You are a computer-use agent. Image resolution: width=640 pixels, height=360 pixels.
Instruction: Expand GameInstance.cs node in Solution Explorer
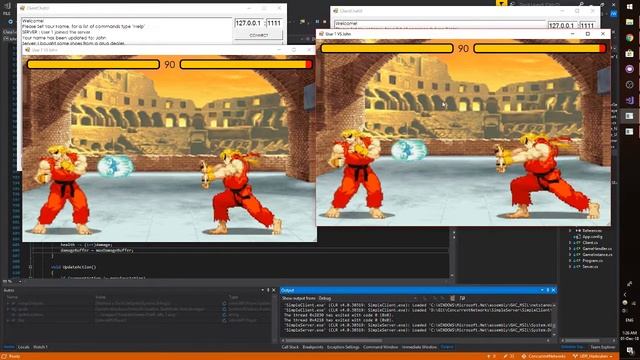[x=571, y=254]
